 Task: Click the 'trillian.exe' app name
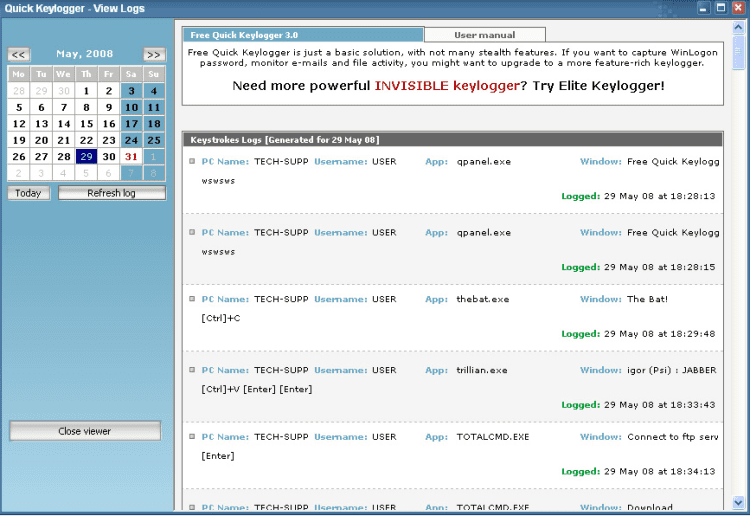[x=482, y=370]
